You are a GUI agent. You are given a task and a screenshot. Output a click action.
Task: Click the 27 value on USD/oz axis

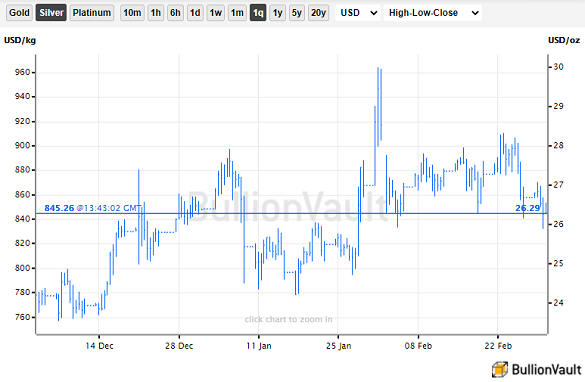(558, 185)
